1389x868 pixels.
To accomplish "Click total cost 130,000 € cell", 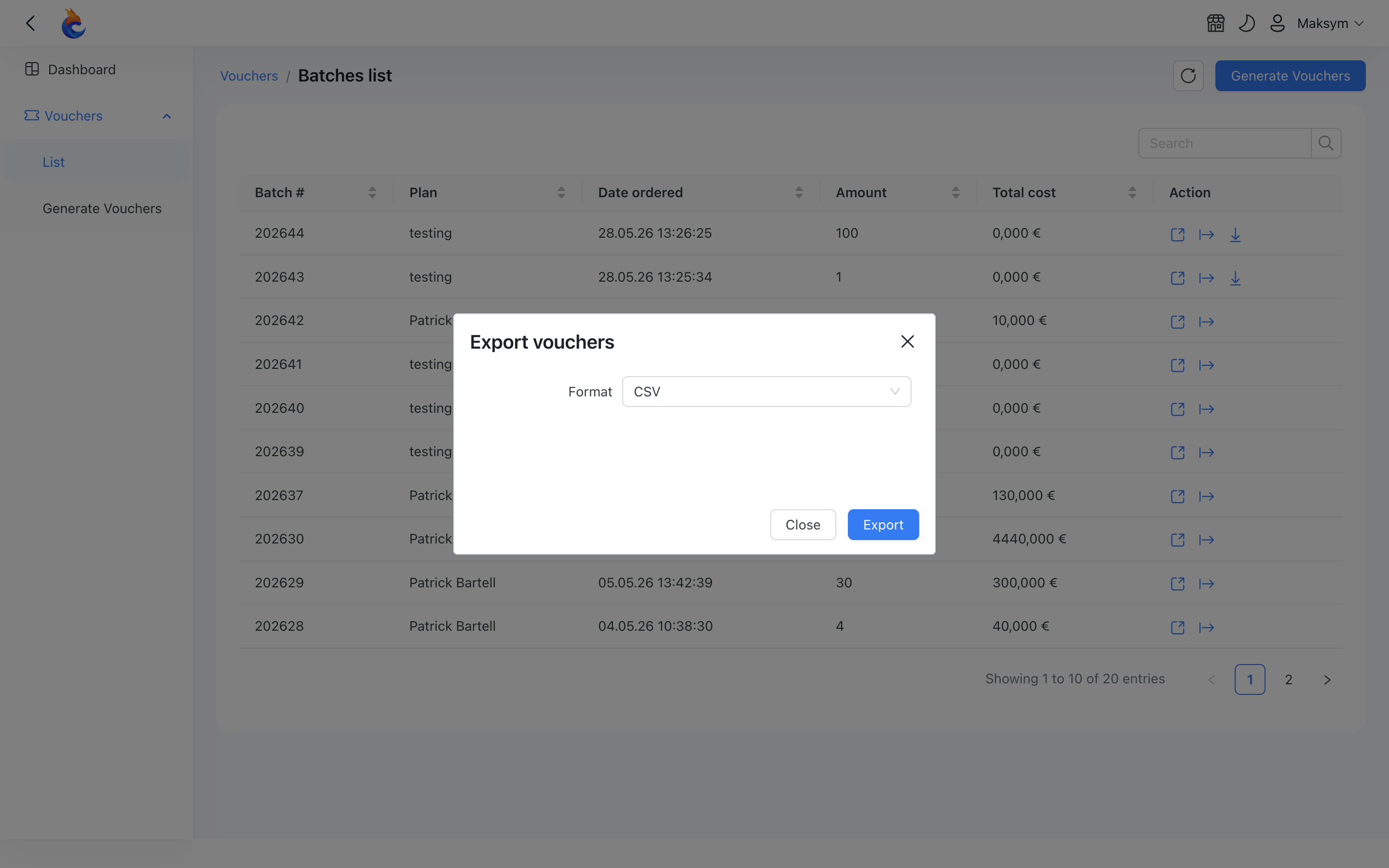I will (1023, 495).
